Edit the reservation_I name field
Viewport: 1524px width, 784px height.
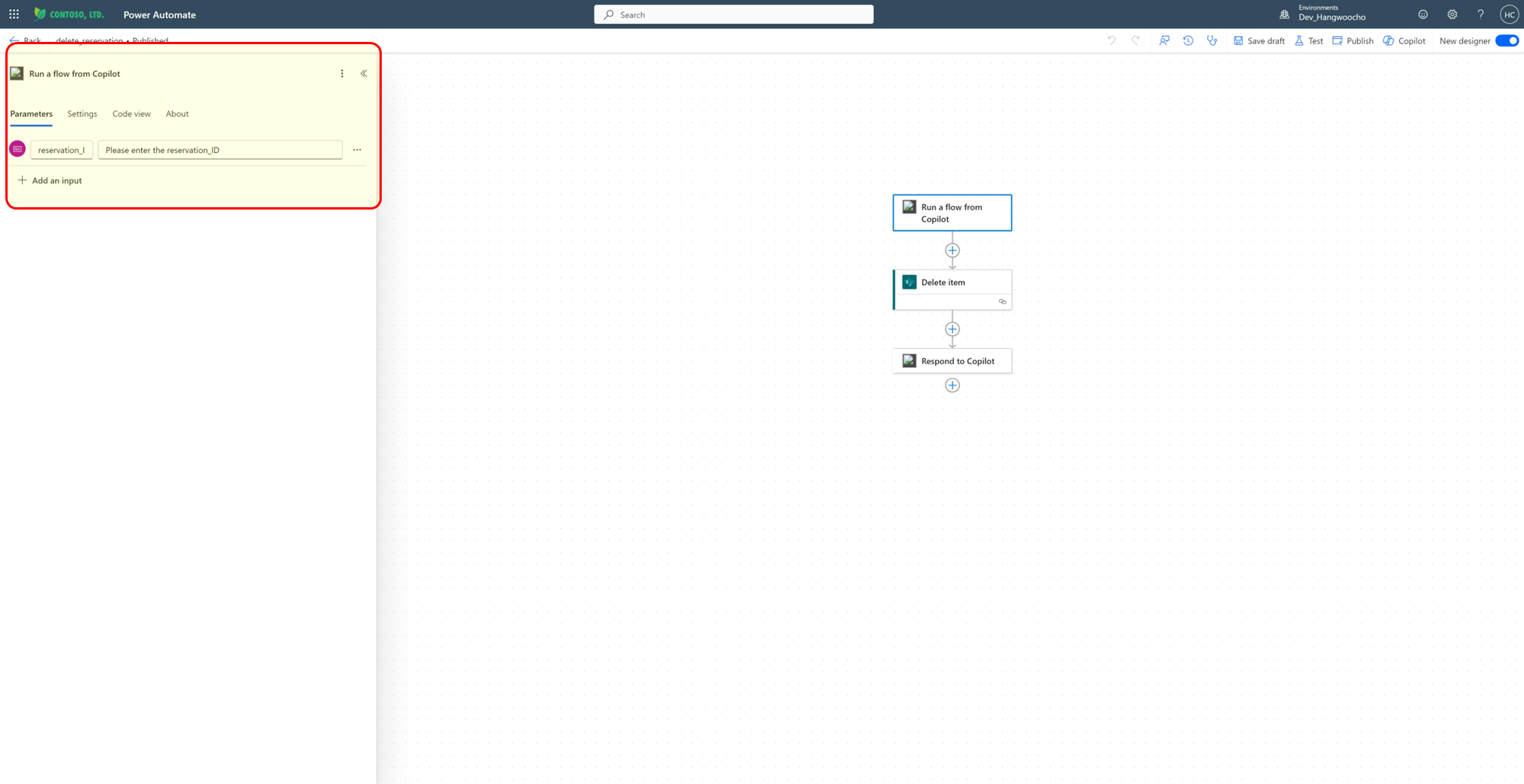[x=62, y=150]
